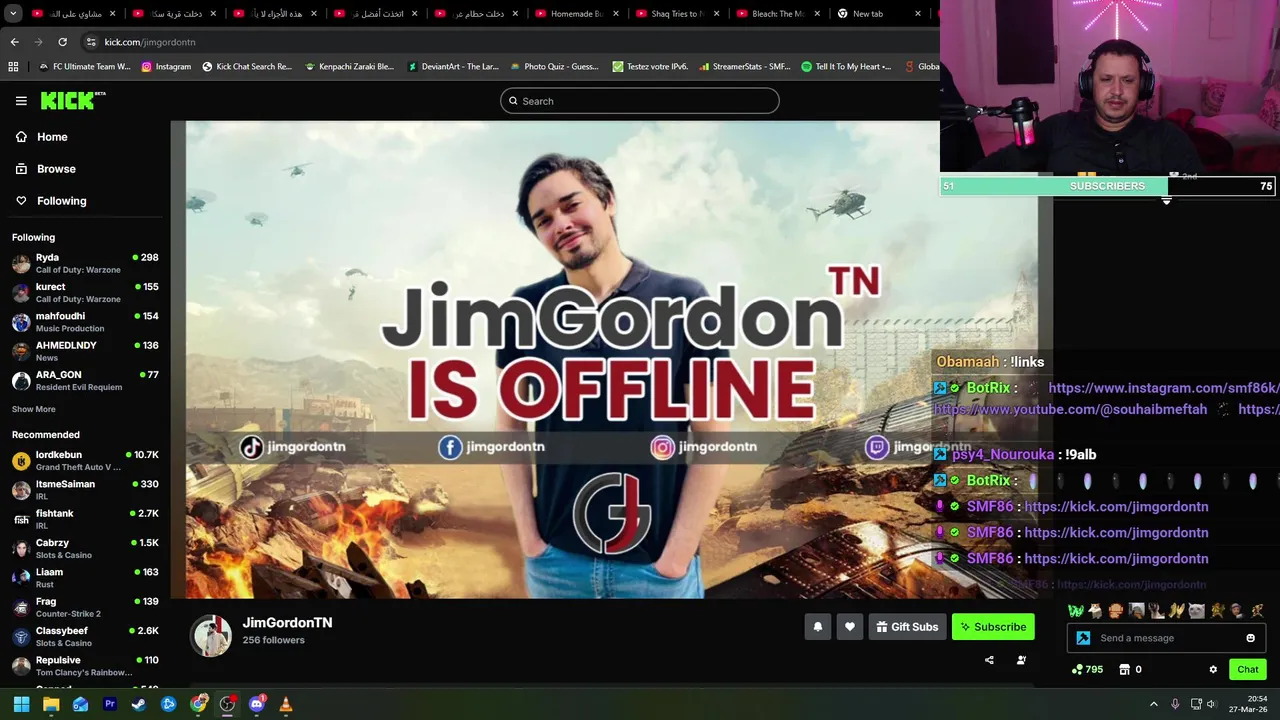Open Discord from the taskbar
Viewport: 1280px width, 720px height.
point(257,704)
